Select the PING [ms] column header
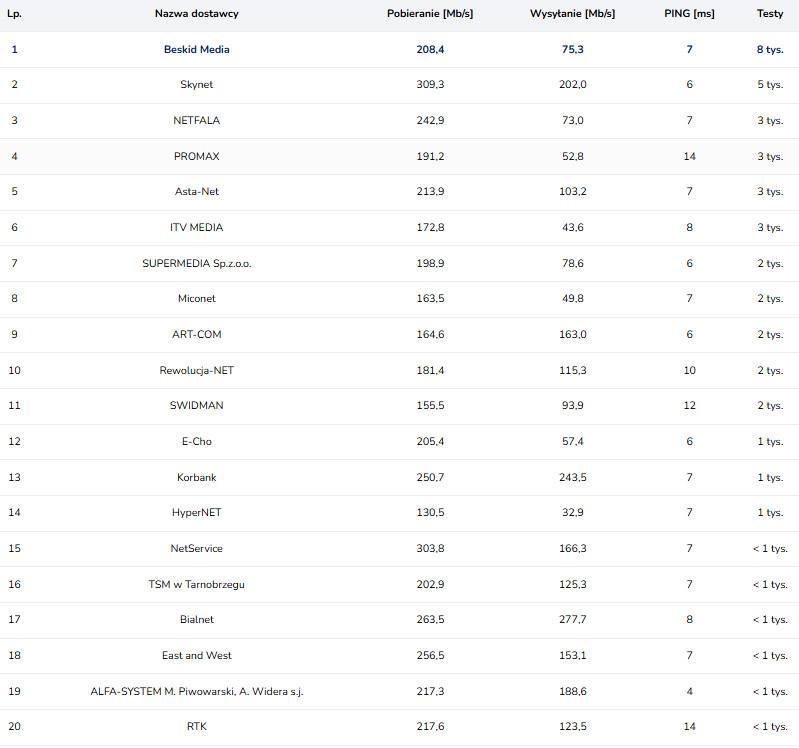The image size is (799, 748). point(689,14)
